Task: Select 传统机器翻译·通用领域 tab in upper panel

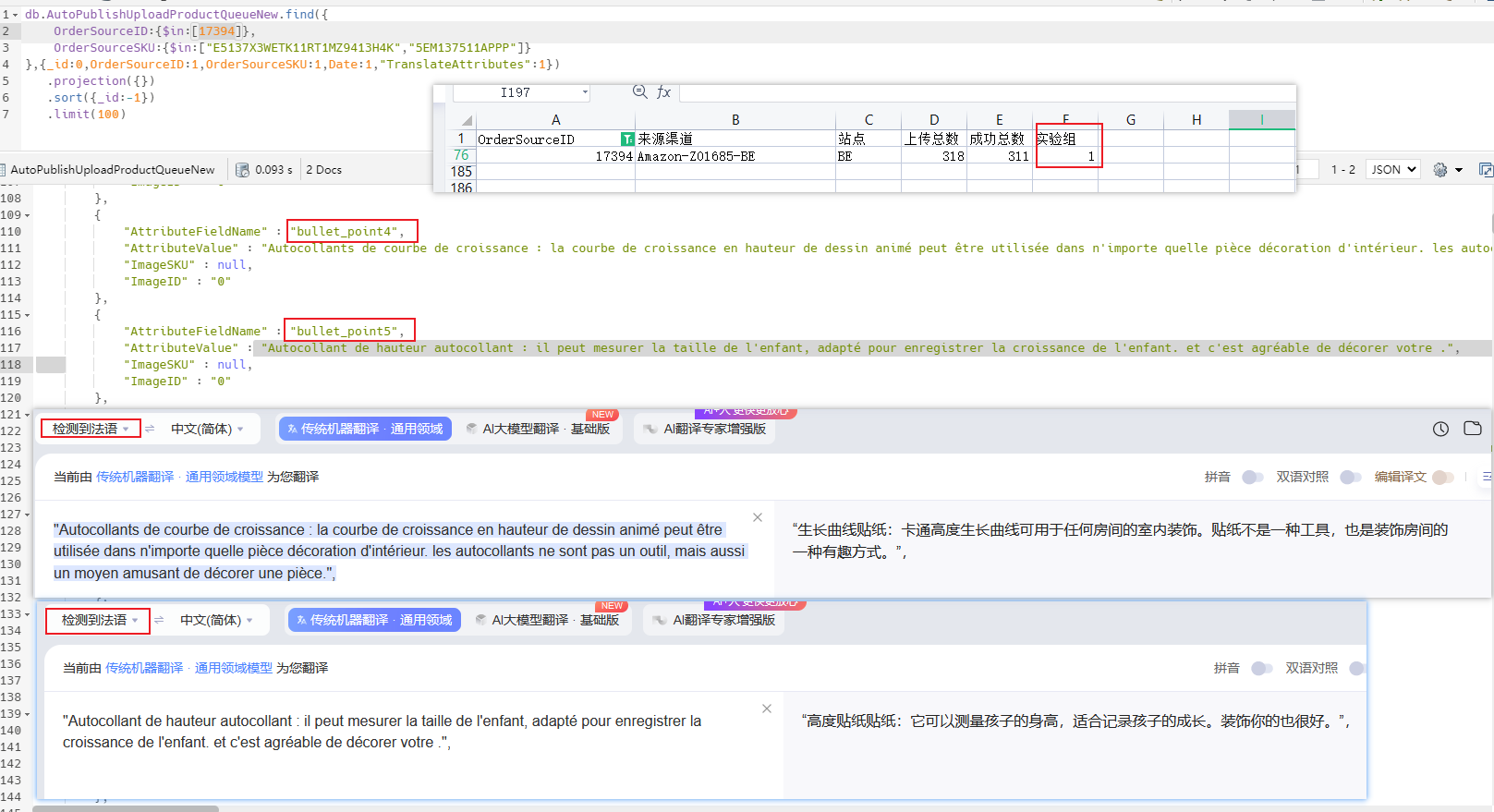Action: [x=365, y=429]
